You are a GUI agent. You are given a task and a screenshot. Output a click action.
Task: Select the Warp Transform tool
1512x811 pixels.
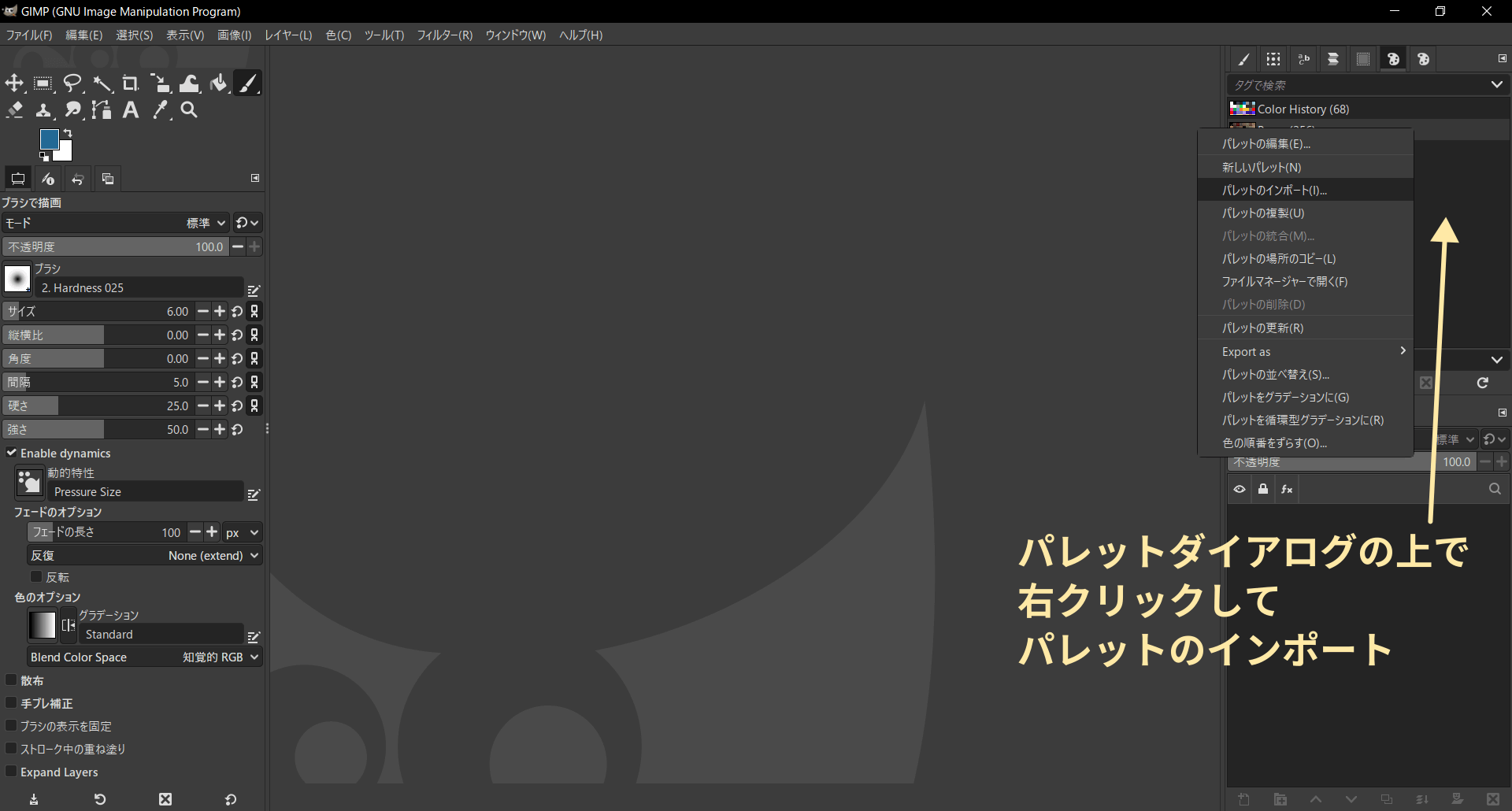(189, 83)
